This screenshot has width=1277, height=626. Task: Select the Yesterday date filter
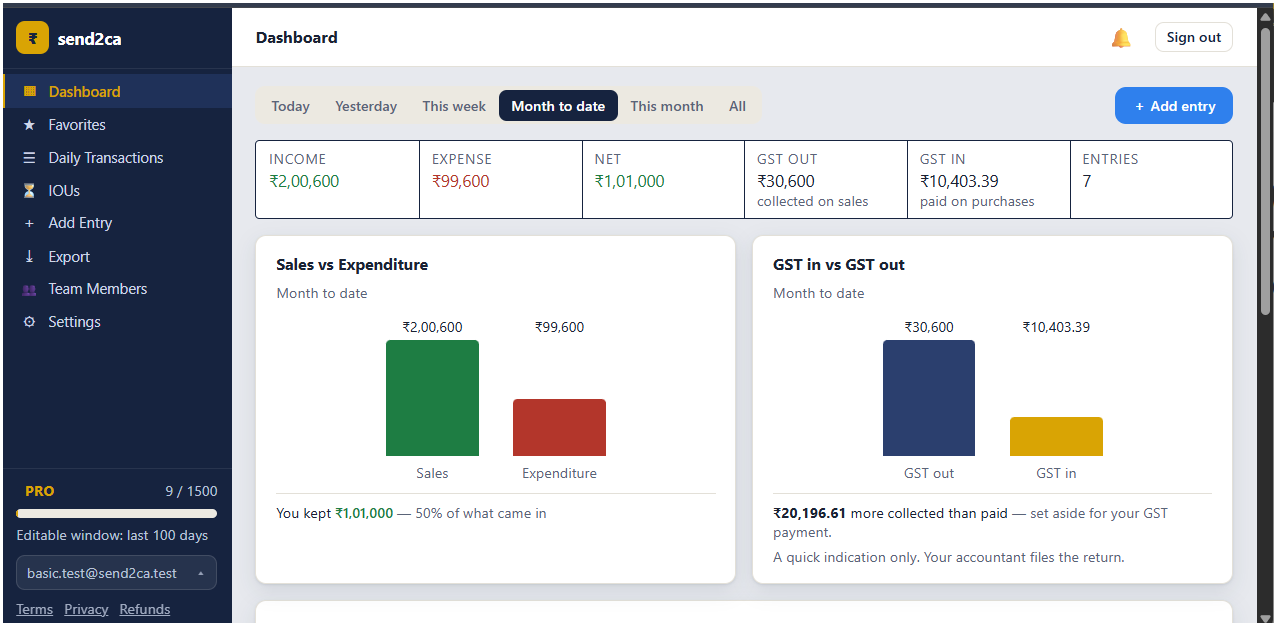tap(366, 106)
